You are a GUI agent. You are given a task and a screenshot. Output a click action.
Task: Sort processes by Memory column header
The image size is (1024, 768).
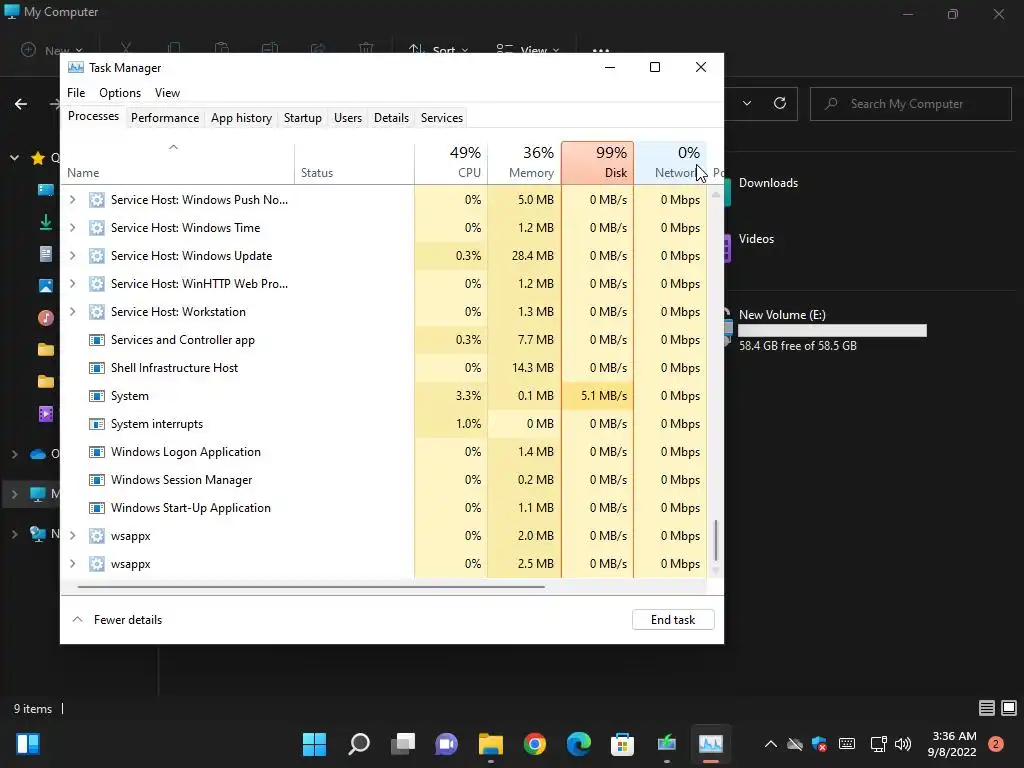coord(524,163)
